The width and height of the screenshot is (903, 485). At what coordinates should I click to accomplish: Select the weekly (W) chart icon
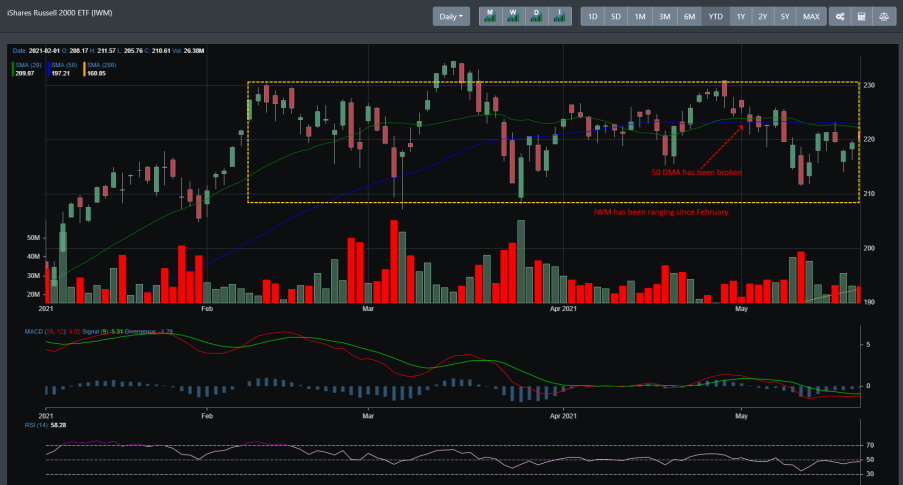tap(513, 16)
